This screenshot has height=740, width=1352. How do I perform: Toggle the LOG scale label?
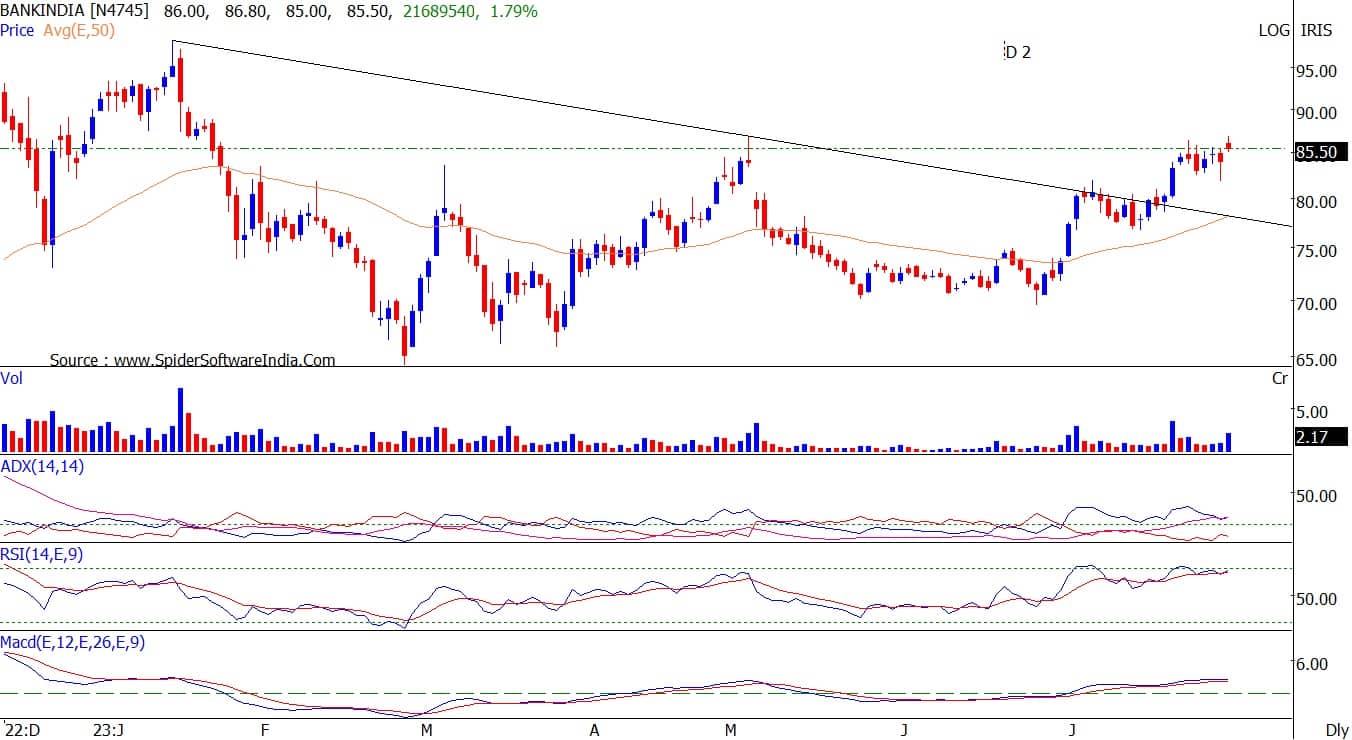1273,30
